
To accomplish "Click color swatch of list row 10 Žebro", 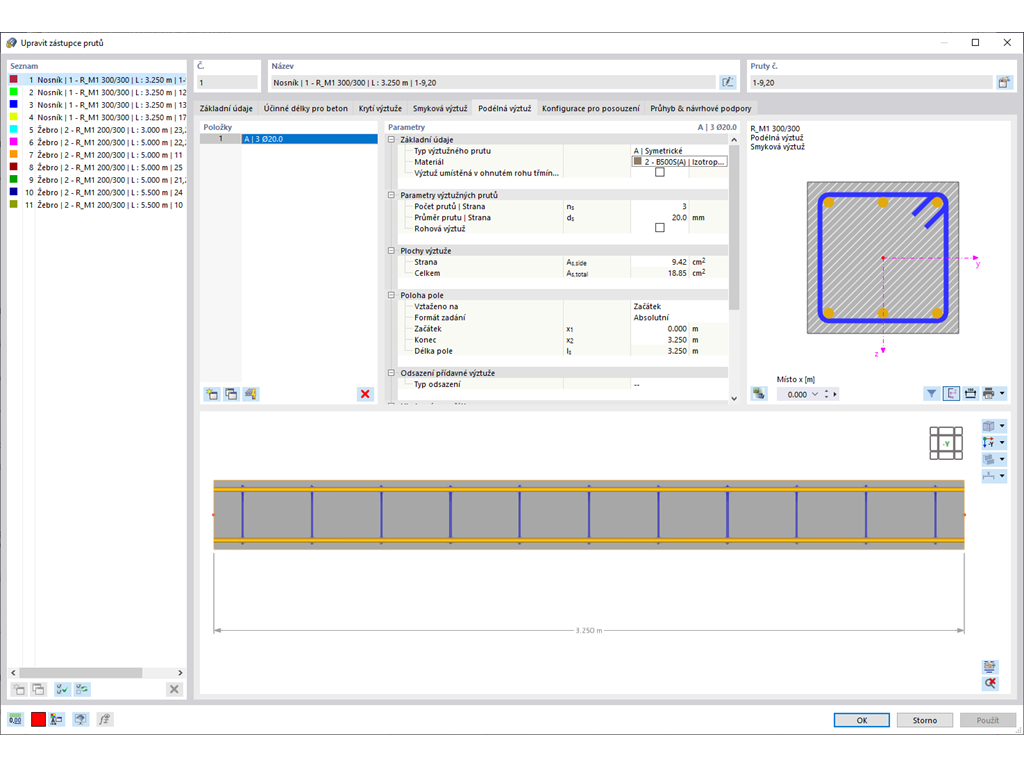I will tap(14, 192).
